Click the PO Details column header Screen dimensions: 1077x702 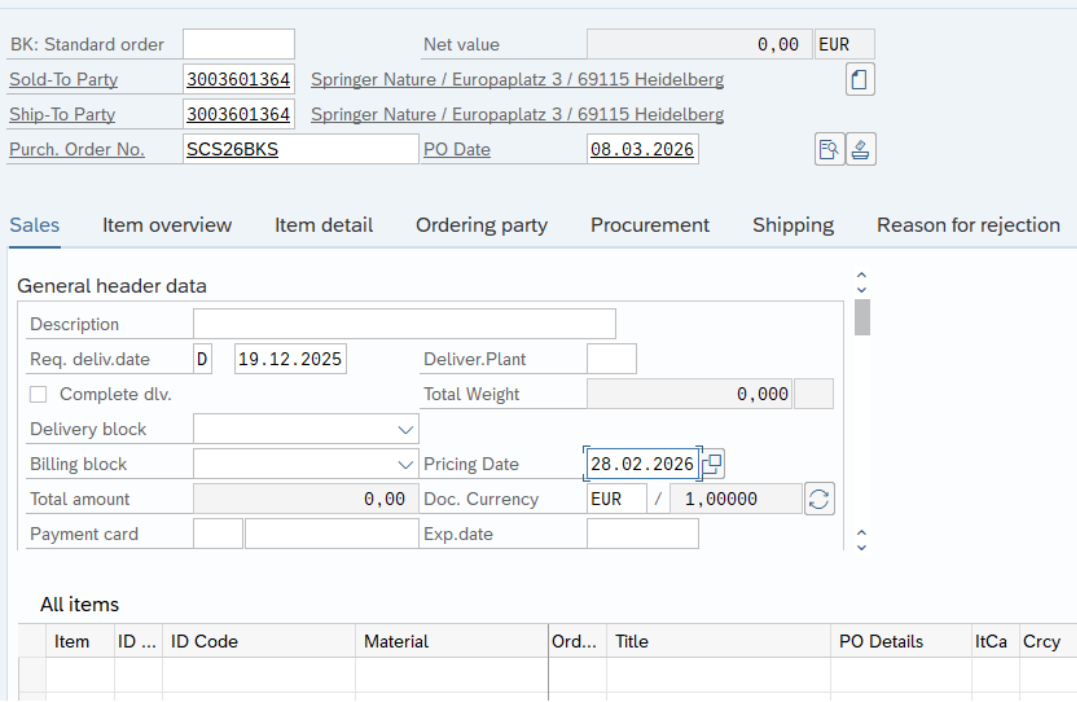(901, 641)
